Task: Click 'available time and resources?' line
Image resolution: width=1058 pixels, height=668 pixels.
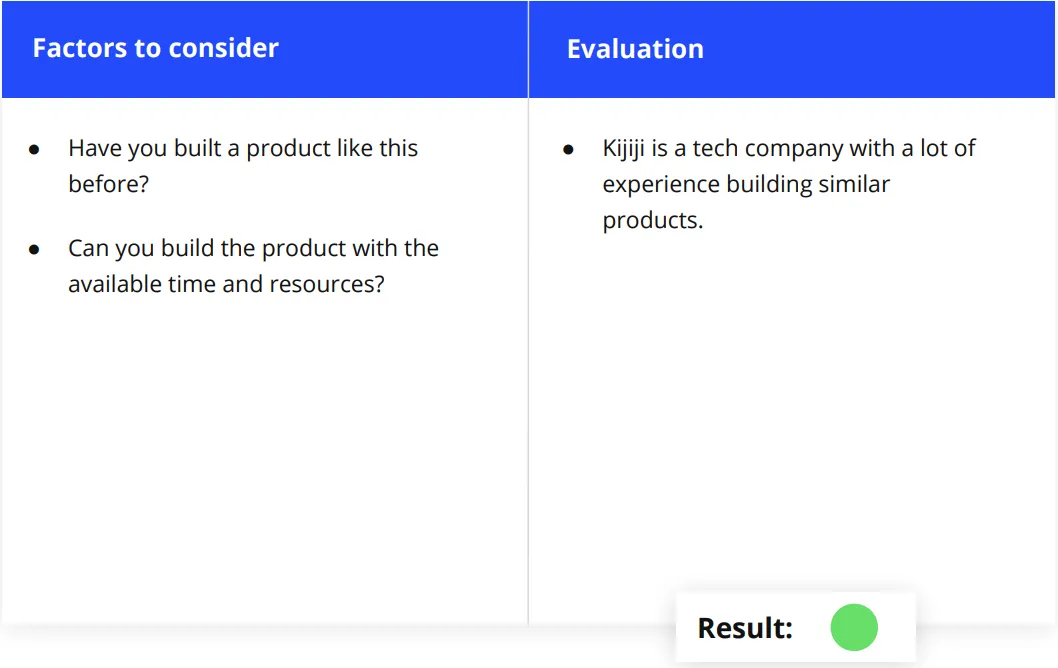Action: 226,284
